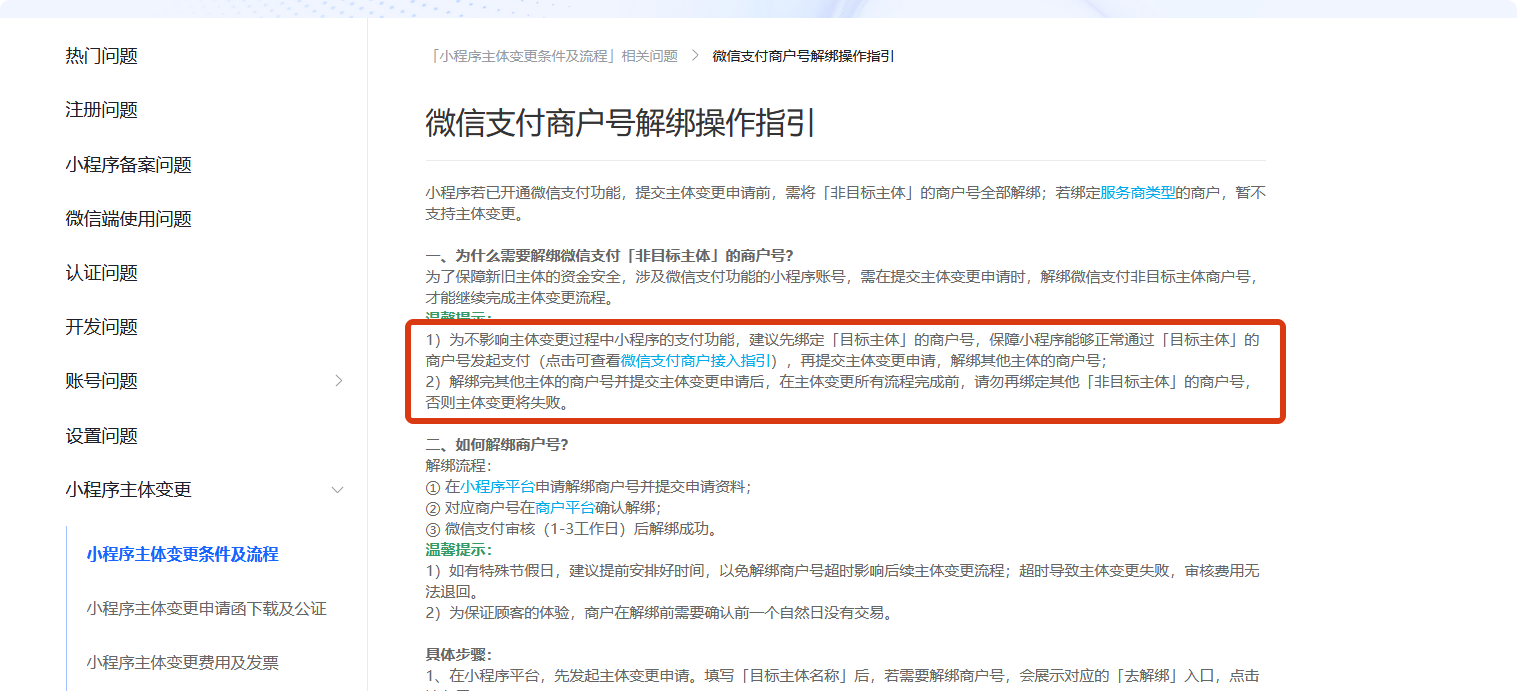Click the green 温馨提示 label above 如有特殊节假日

459,550
